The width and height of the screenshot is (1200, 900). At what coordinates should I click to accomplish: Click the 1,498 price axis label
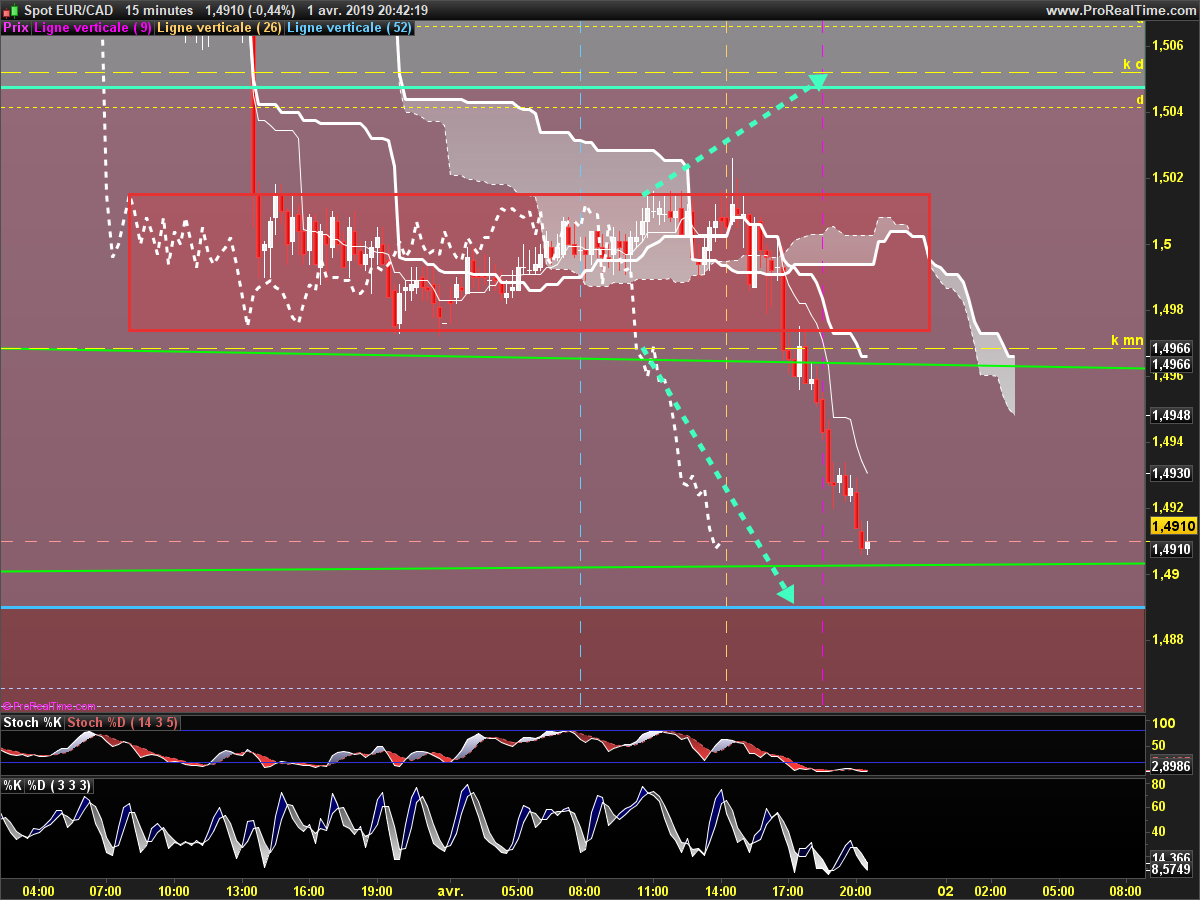pyautogui.click(x=1169, y=309)
